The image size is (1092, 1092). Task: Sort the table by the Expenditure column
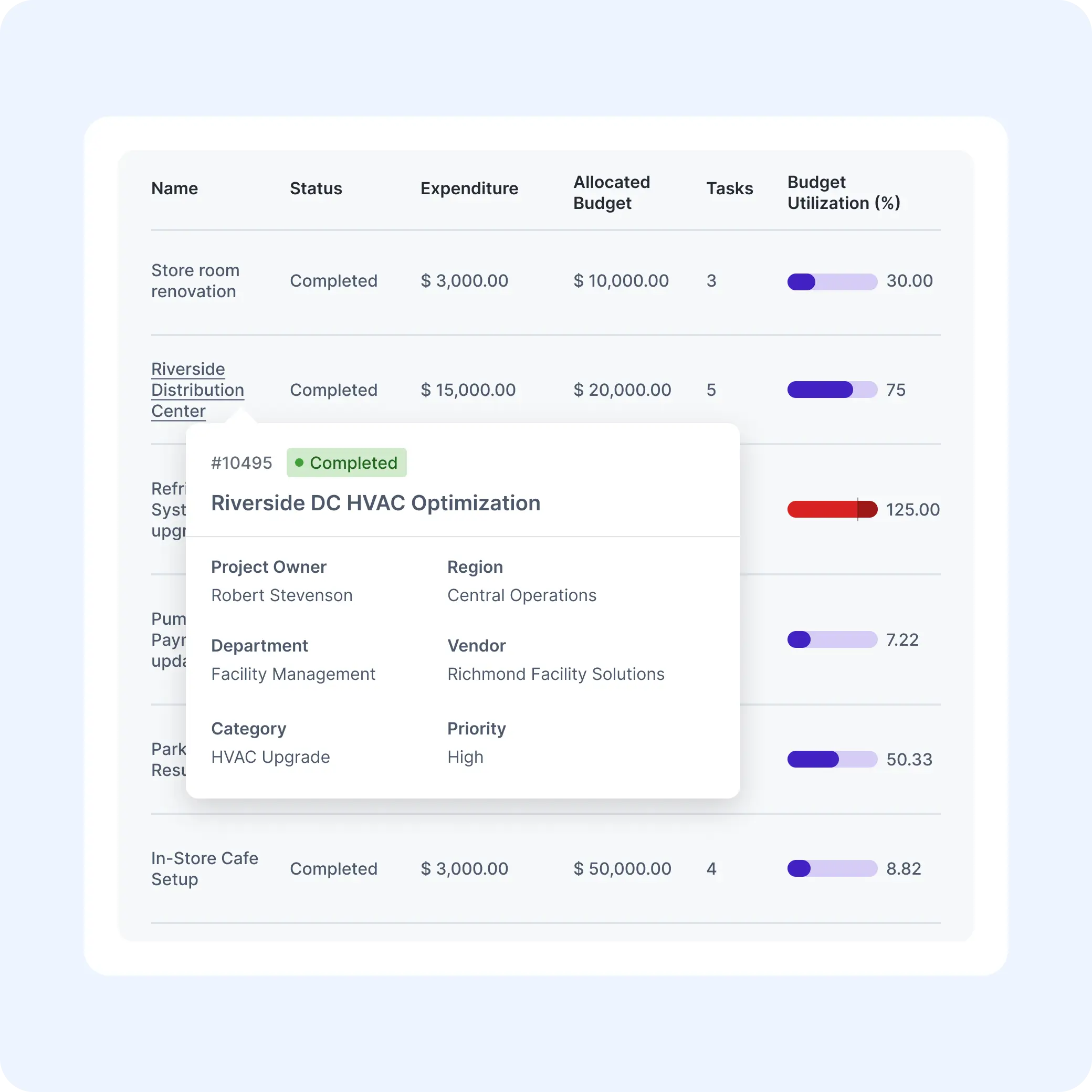click(469, 188)
